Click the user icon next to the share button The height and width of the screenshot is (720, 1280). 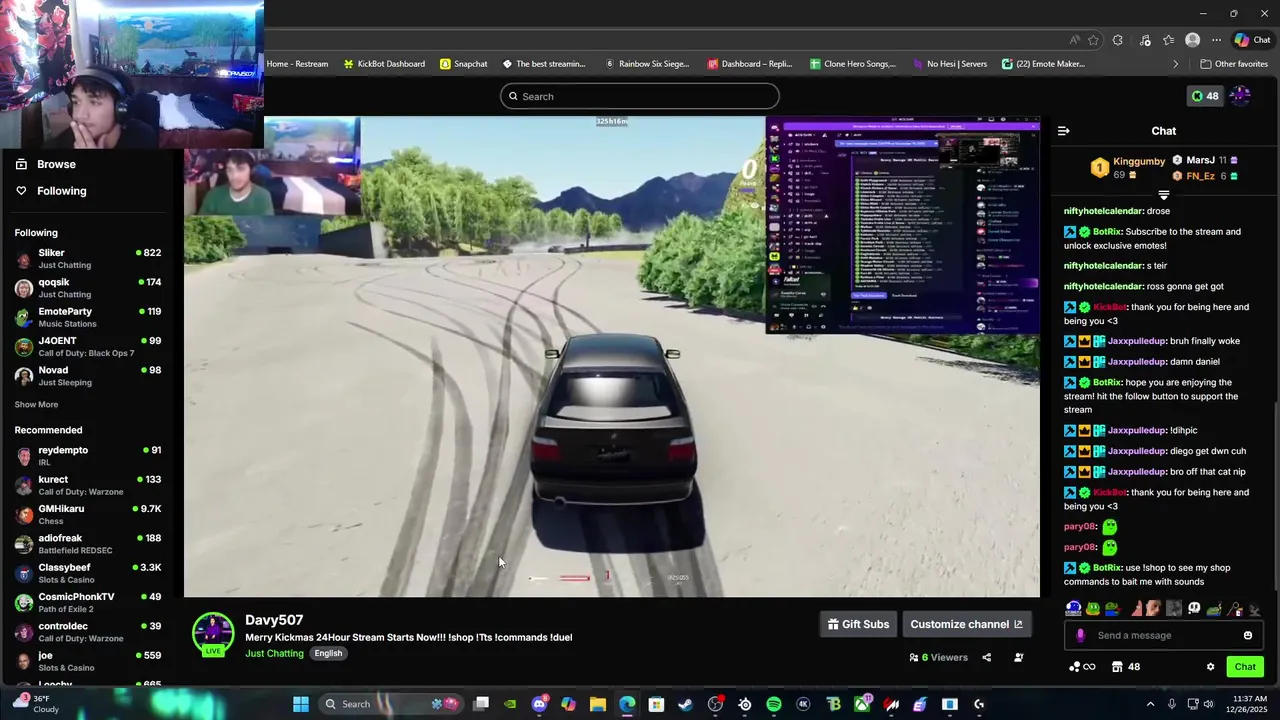coord(1018,658)
